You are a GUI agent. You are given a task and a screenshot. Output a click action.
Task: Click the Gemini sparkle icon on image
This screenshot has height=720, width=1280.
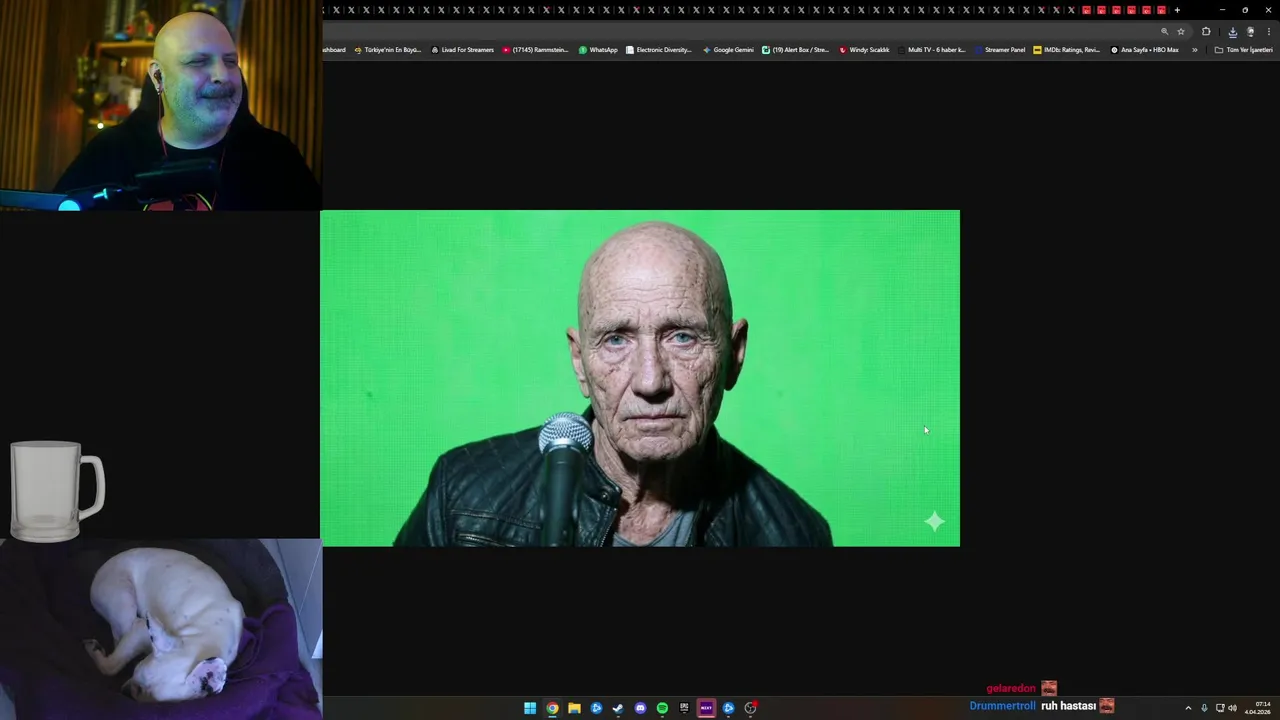(x=934, y=521)
